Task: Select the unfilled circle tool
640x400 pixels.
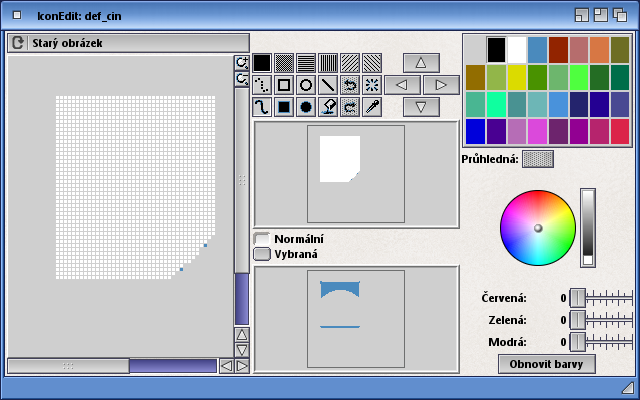Action: [305, 85]
